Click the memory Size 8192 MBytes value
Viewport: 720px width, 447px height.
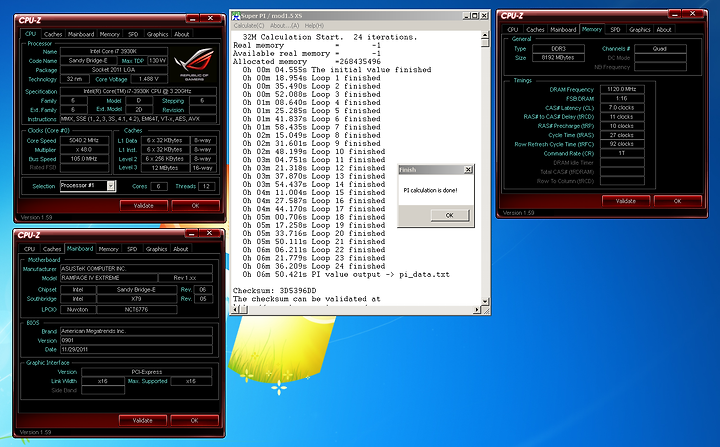tap(558, 57)
